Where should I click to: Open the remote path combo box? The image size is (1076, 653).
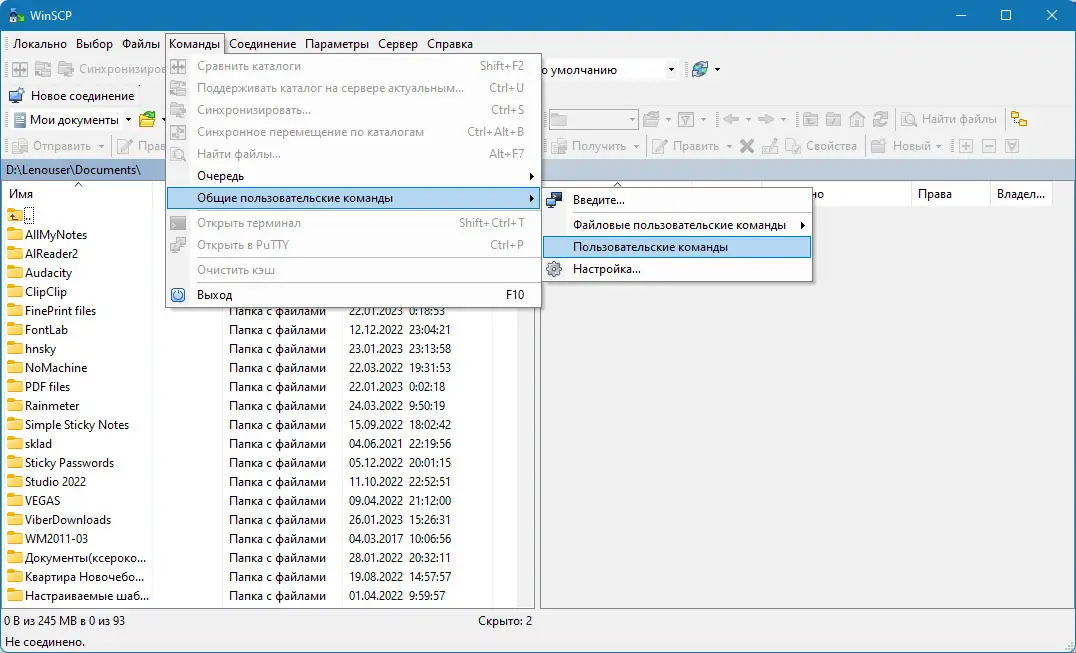593,120
